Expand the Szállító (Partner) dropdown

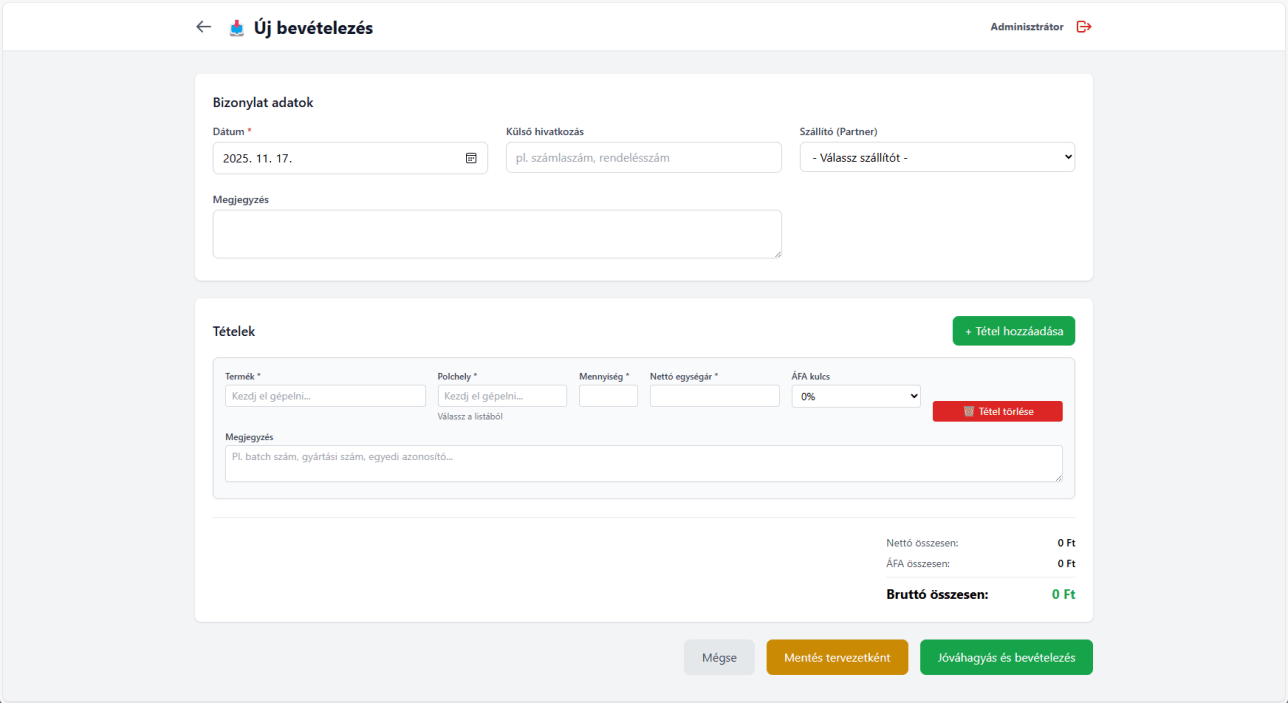937,157
